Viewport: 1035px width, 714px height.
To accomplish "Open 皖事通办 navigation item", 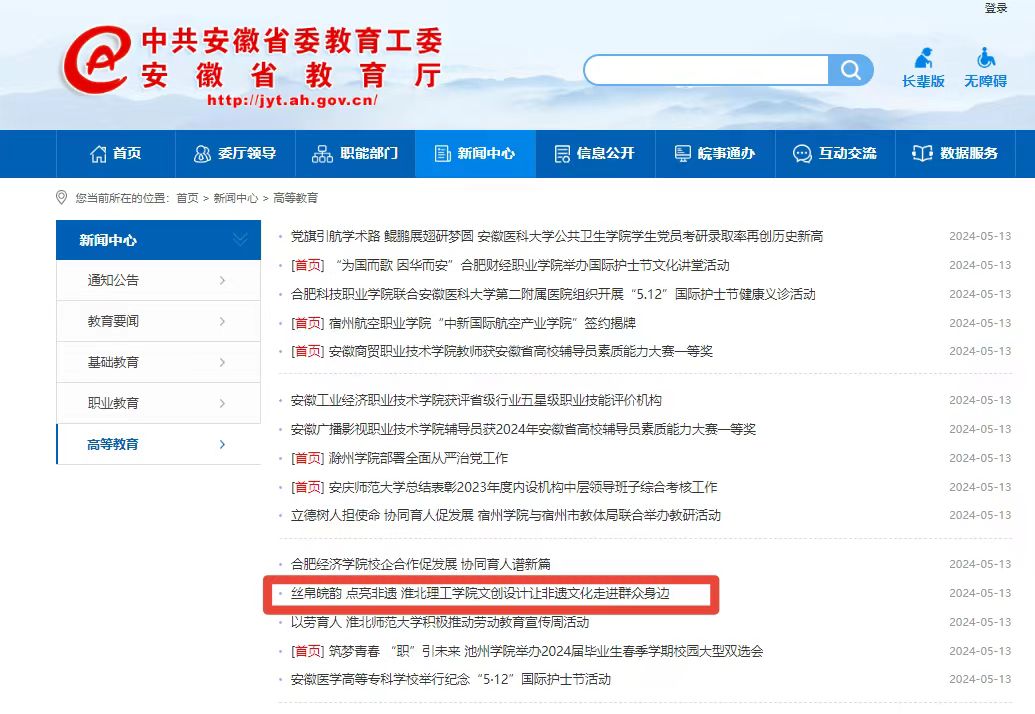I will tap(714, 153).
